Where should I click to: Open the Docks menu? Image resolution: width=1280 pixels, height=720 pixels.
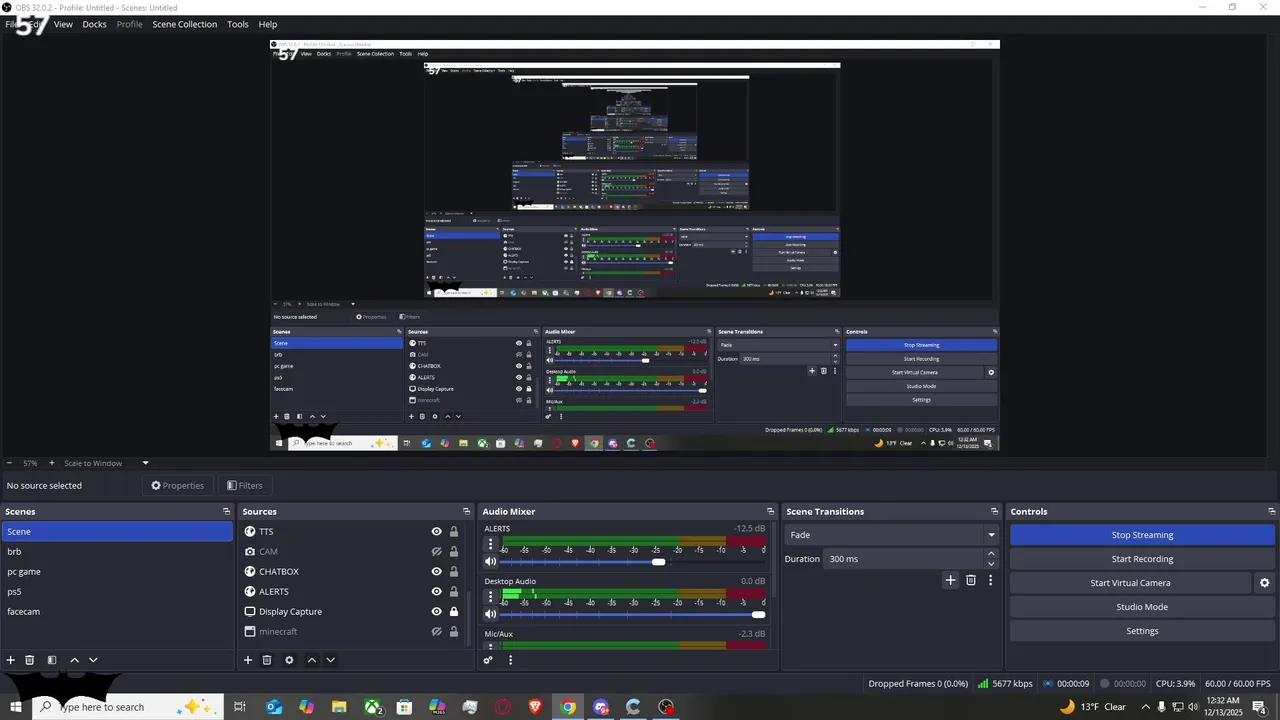click(94, 24)
